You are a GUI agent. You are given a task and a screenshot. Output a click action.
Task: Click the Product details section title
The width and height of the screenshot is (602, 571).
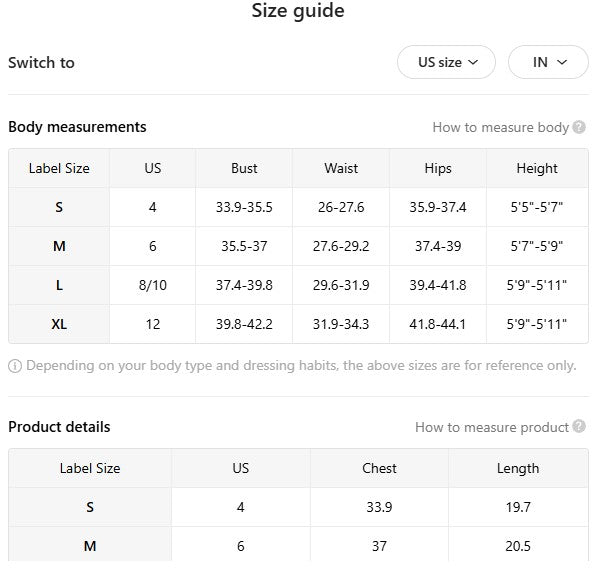tap(59, 427)
